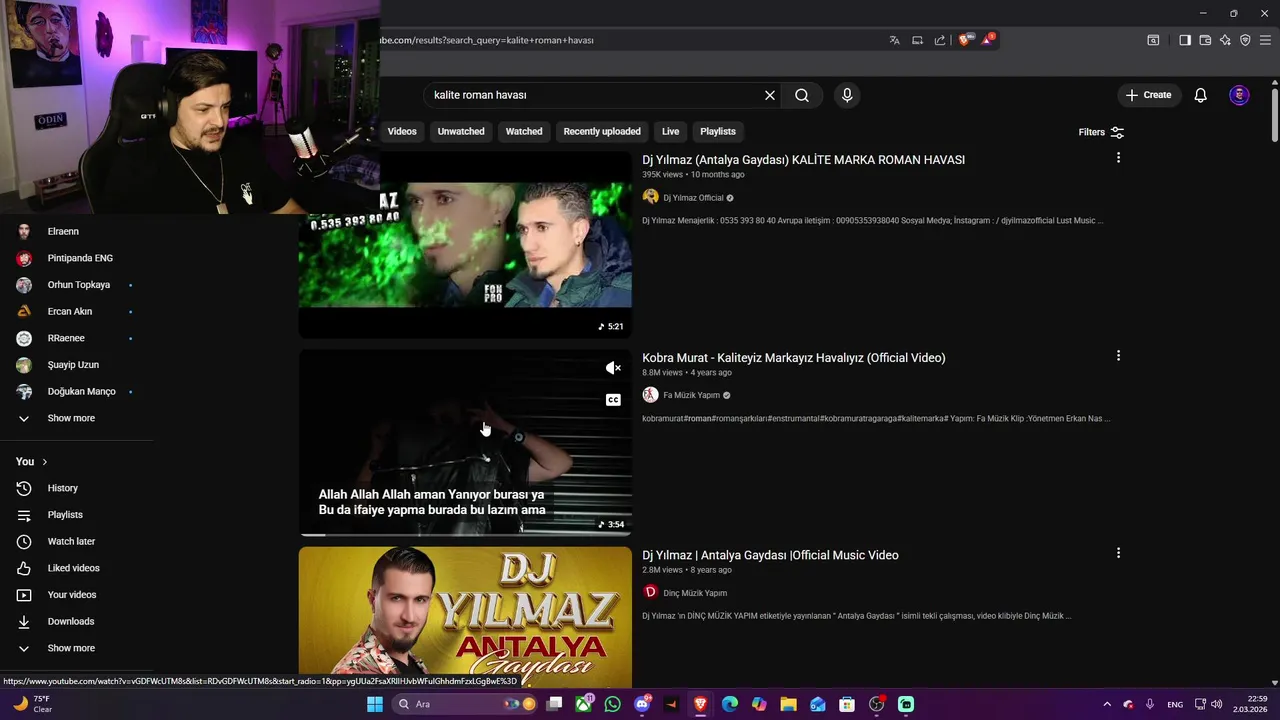This screenshot has width=1280, height=720.
Task: Open the Windows Start button
Action: coord(375,704)
